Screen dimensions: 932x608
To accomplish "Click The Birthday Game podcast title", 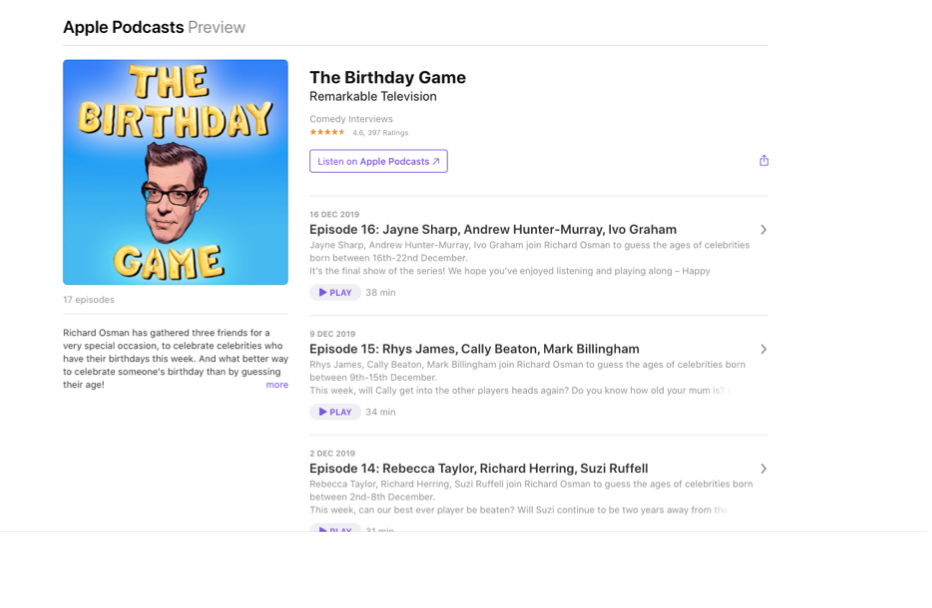I will [x=388, y=77].
